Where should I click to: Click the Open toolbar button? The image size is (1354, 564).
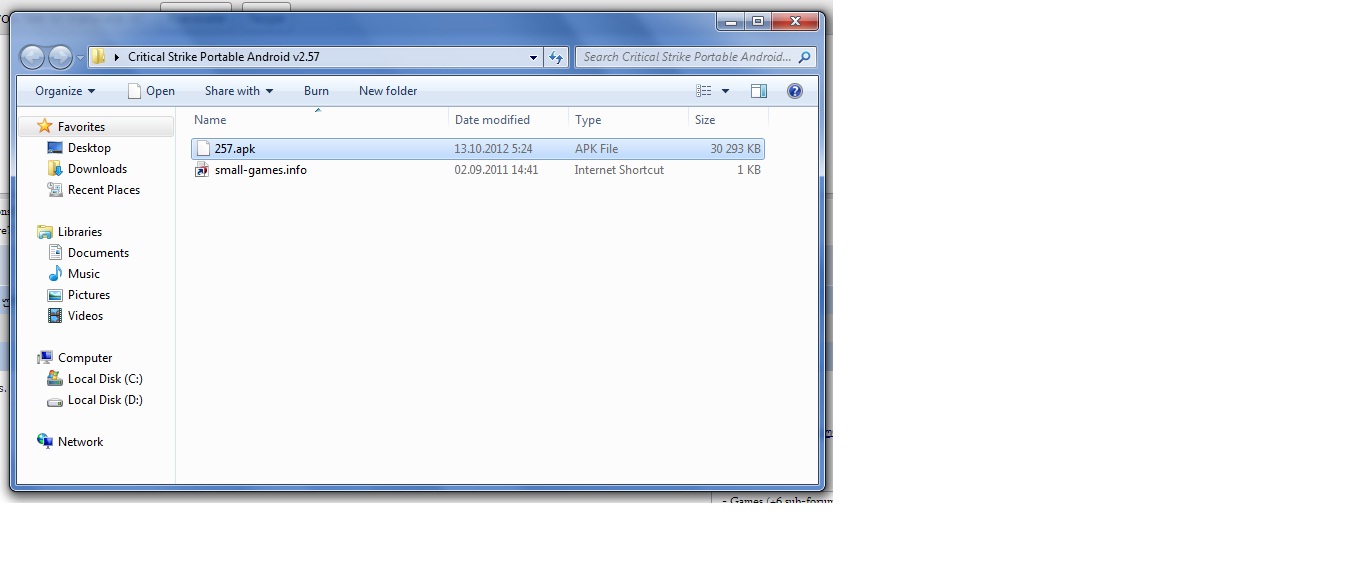click(151, 91)
